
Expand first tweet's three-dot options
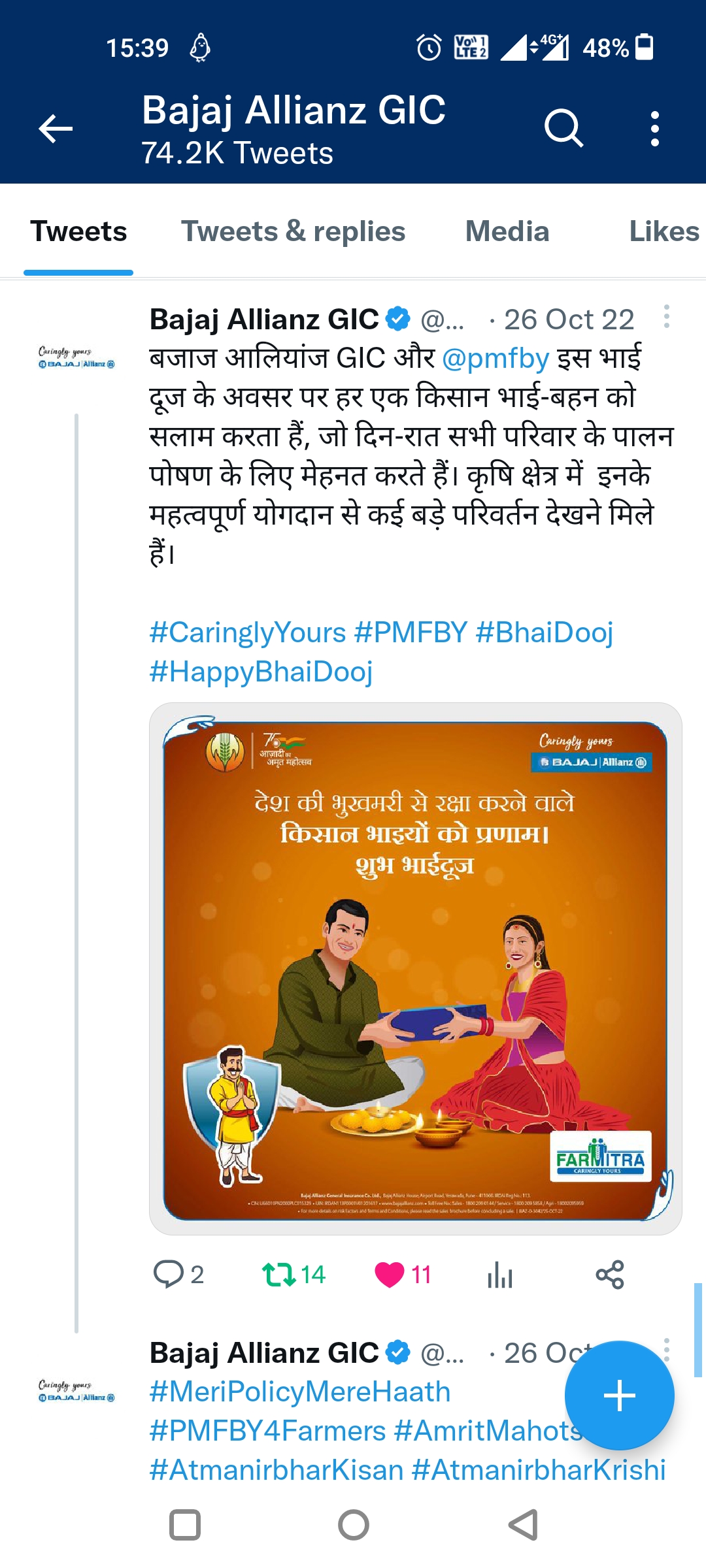pos(666,317)
